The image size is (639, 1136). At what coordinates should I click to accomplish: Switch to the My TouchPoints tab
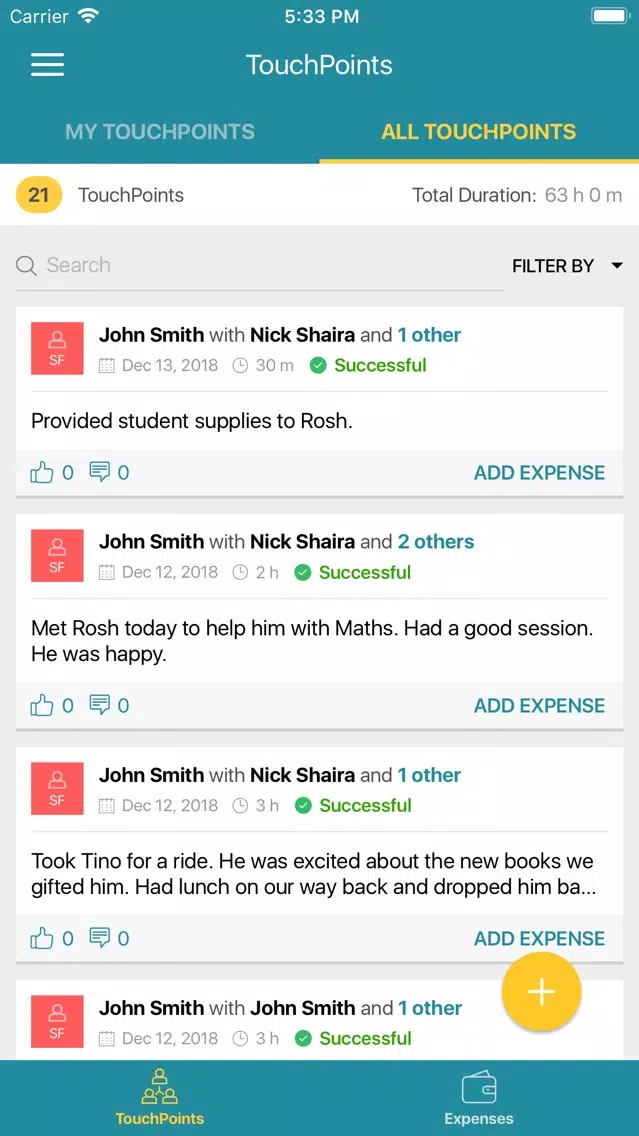159,131
